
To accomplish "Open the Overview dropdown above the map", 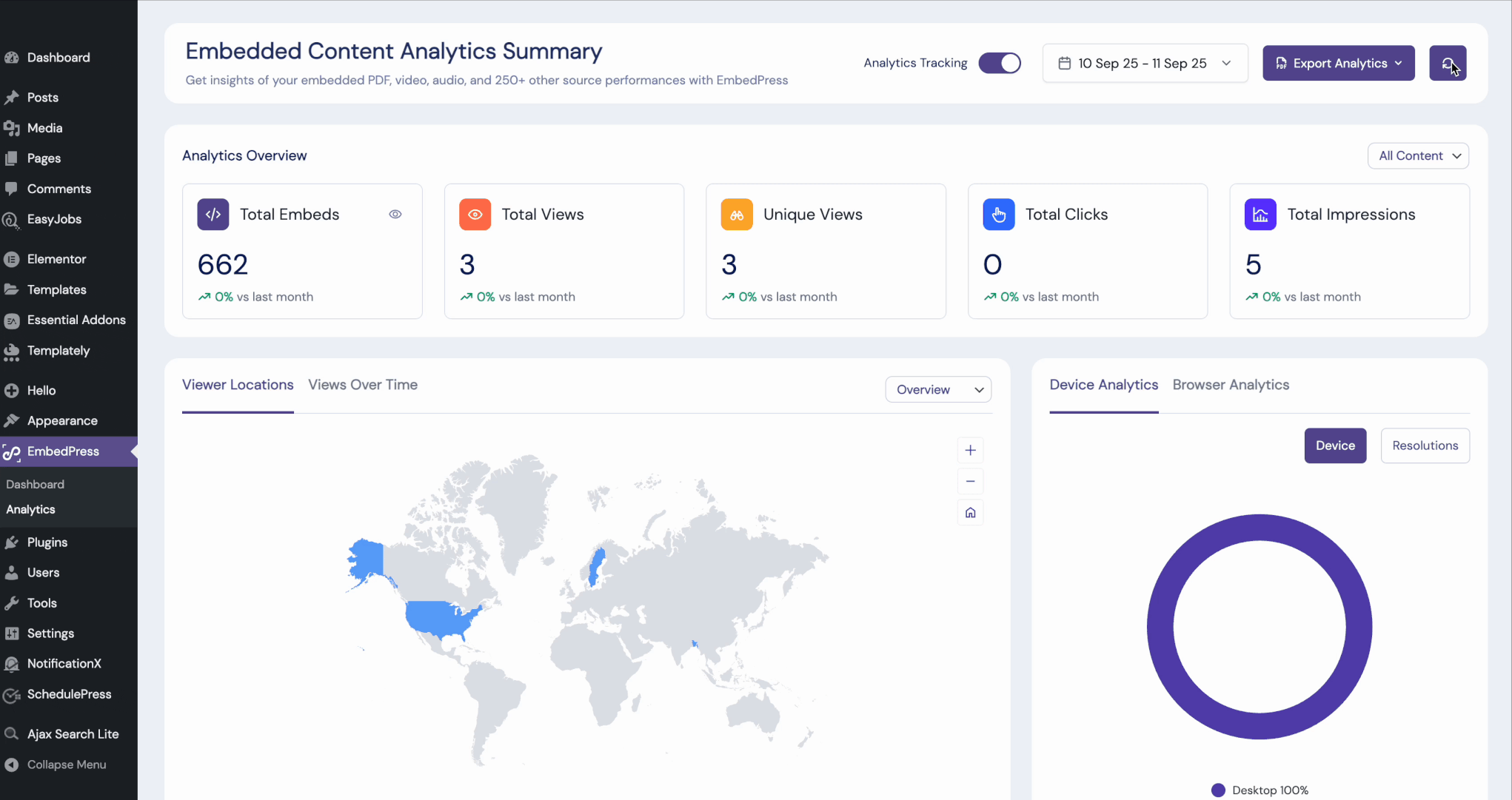I will (x=938, y=389).
